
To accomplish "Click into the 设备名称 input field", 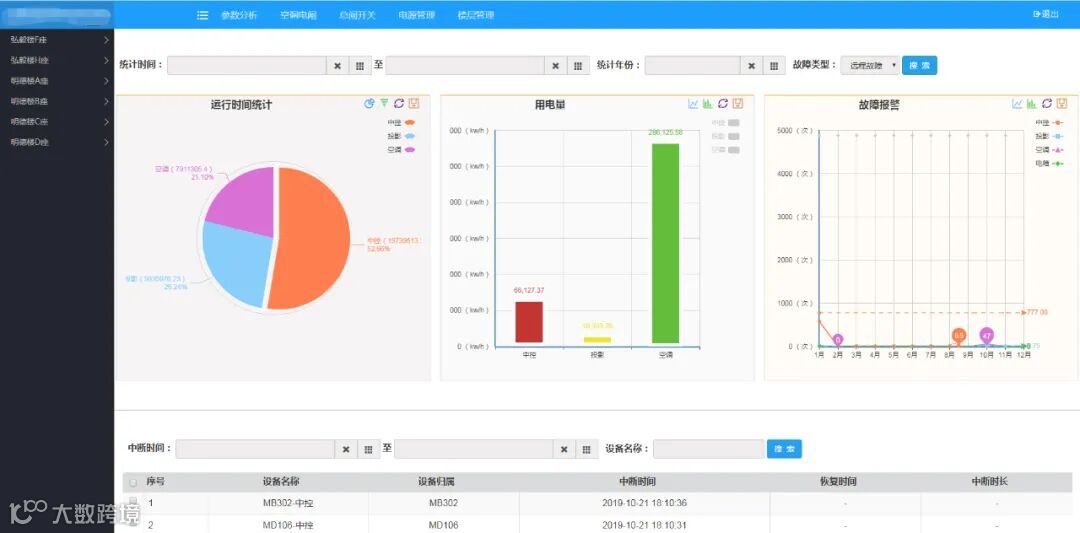I will [x=709, y=450].
